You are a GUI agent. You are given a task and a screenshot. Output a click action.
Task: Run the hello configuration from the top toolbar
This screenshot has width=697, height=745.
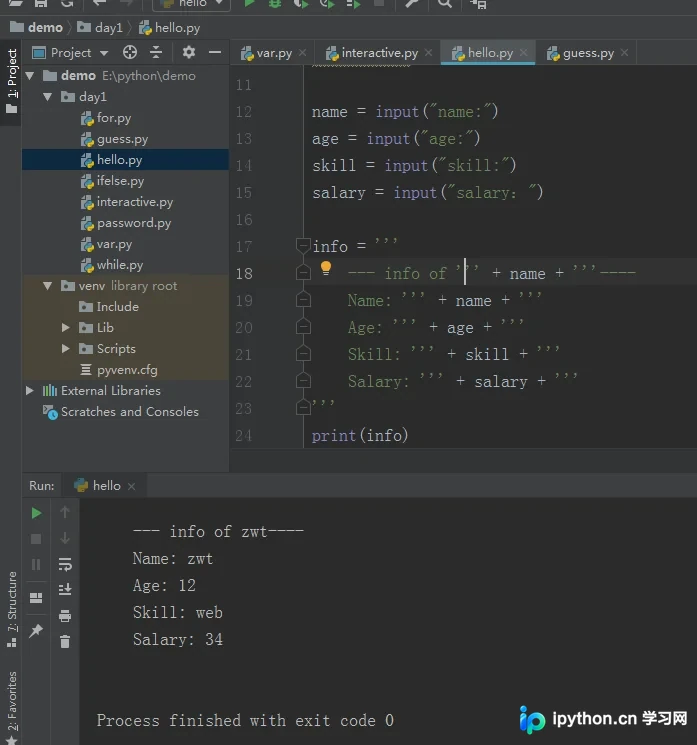tap(249, 4)
